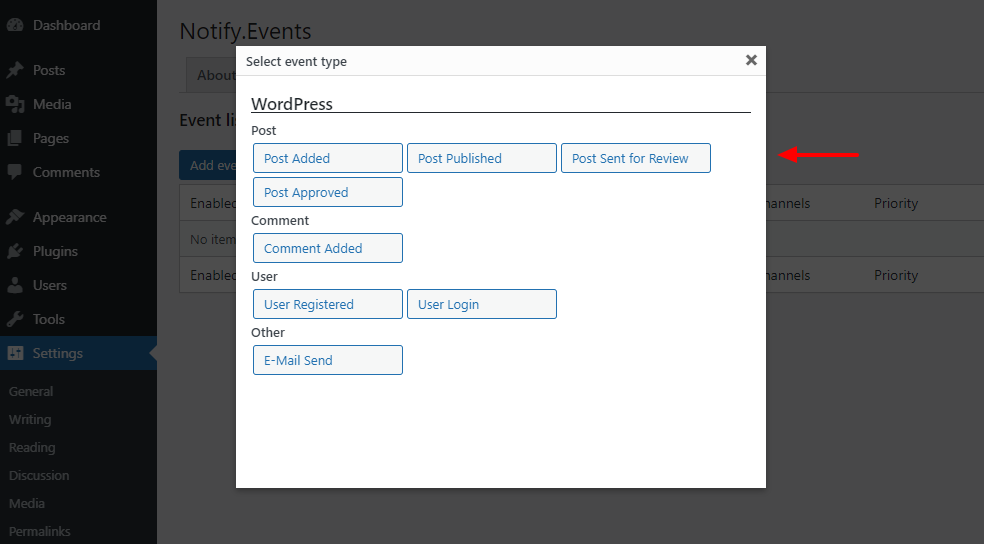The height and width of the screenshot is (544, 984).
Task: Open the Comments menu label
Action: [66, 172]
